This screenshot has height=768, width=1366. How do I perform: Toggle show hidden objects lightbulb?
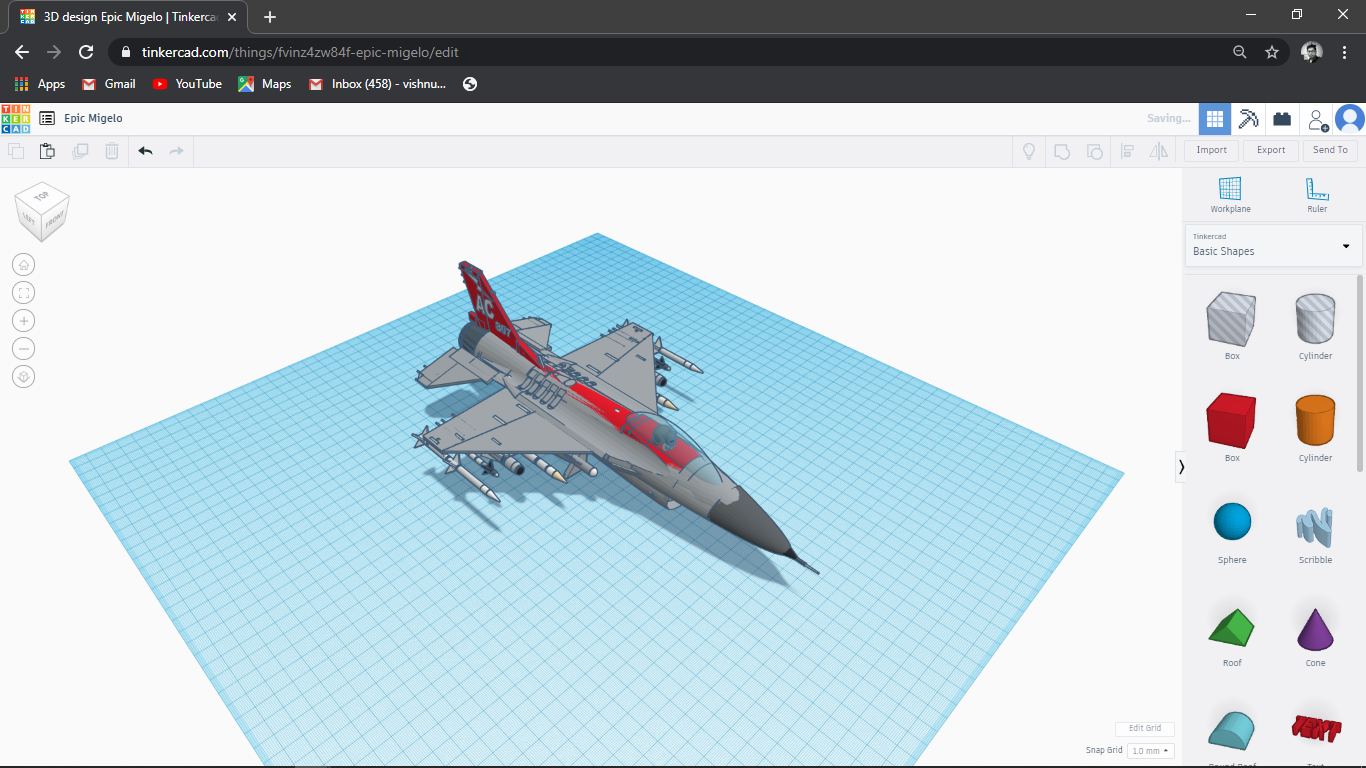pos(1028,151)
